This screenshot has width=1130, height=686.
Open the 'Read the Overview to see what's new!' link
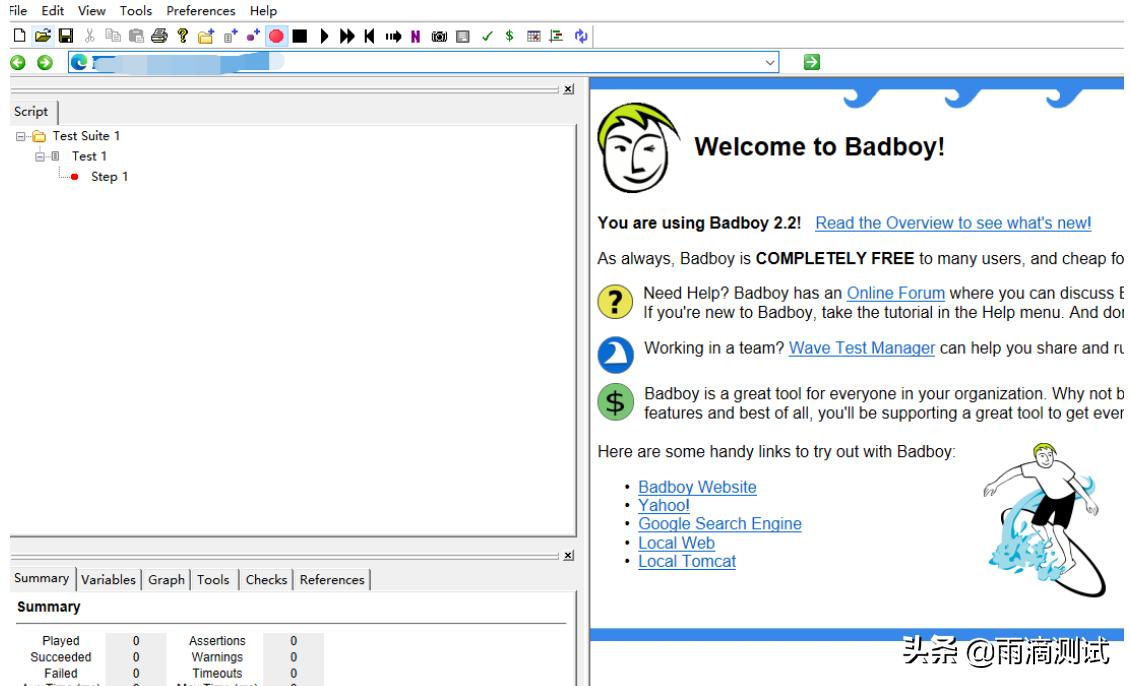[953, 223]
